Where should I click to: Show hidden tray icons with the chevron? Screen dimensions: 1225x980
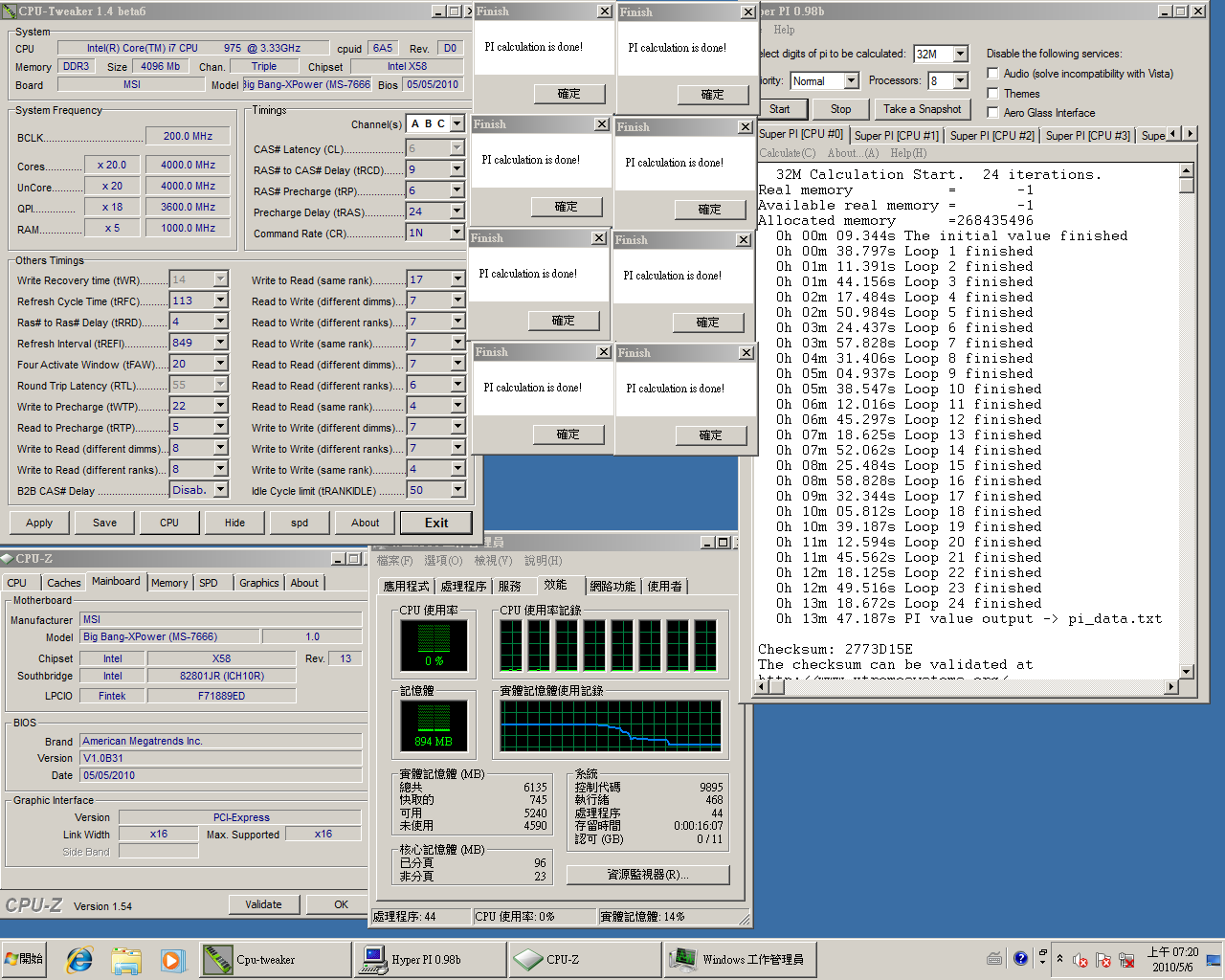(1059, 959)
